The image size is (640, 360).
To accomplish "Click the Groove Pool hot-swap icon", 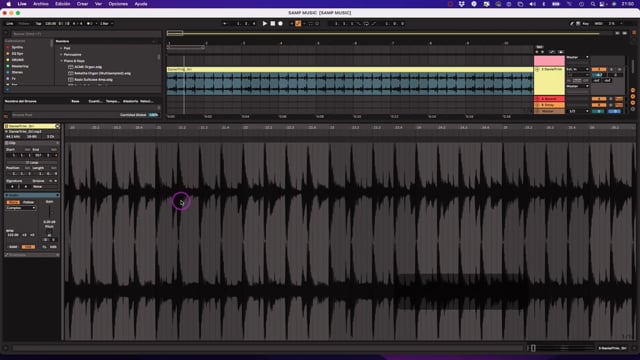I will (6, 115).
